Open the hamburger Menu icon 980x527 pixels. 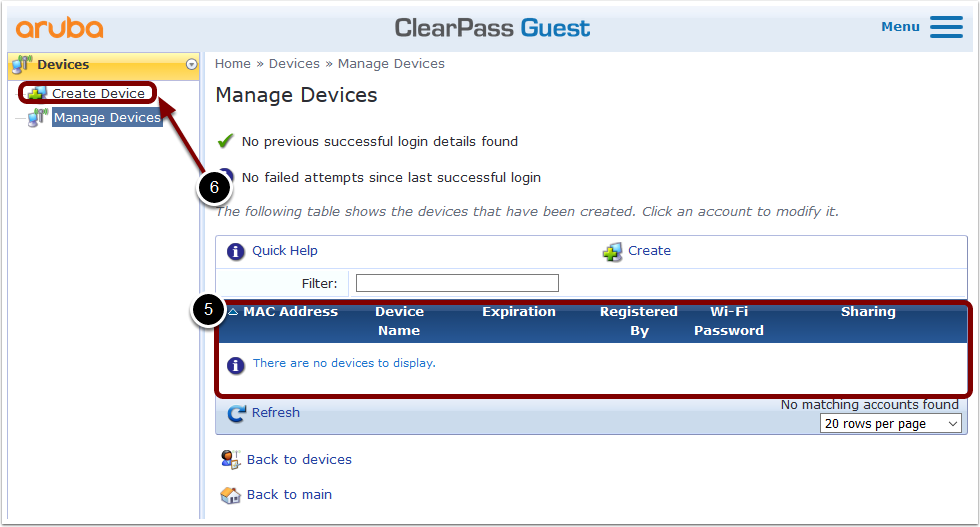tap(946, 27)
